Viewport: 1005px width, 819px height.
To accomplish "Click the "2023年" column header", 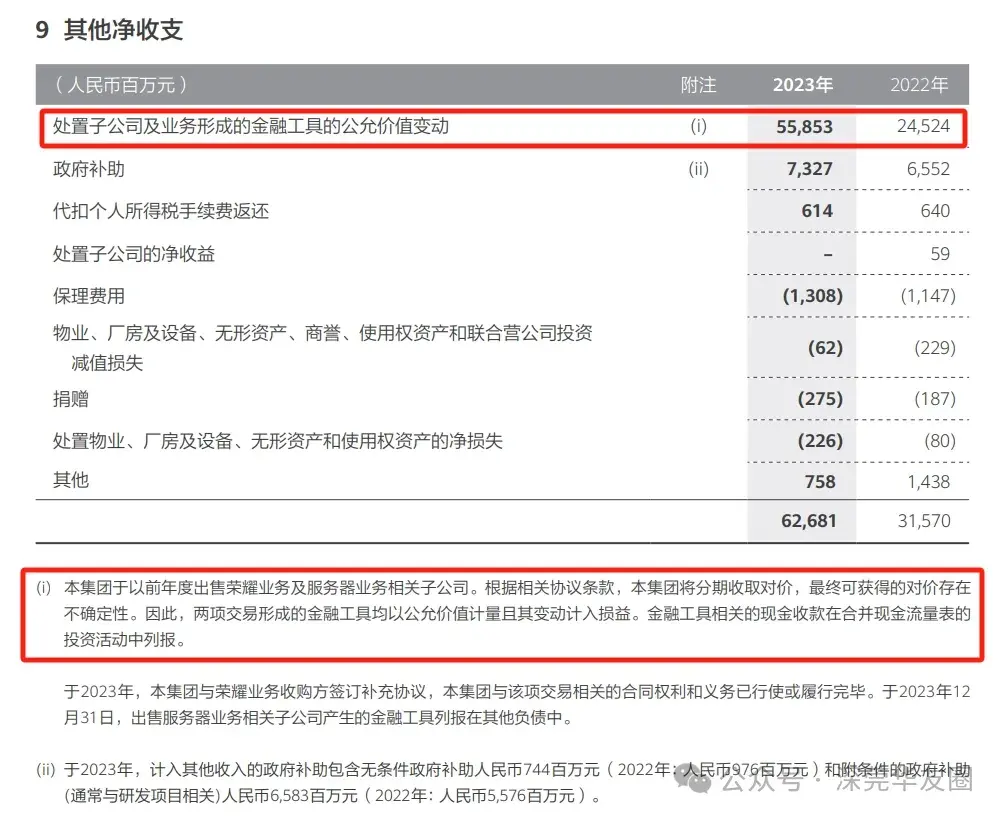I will [x=802, y=85].
